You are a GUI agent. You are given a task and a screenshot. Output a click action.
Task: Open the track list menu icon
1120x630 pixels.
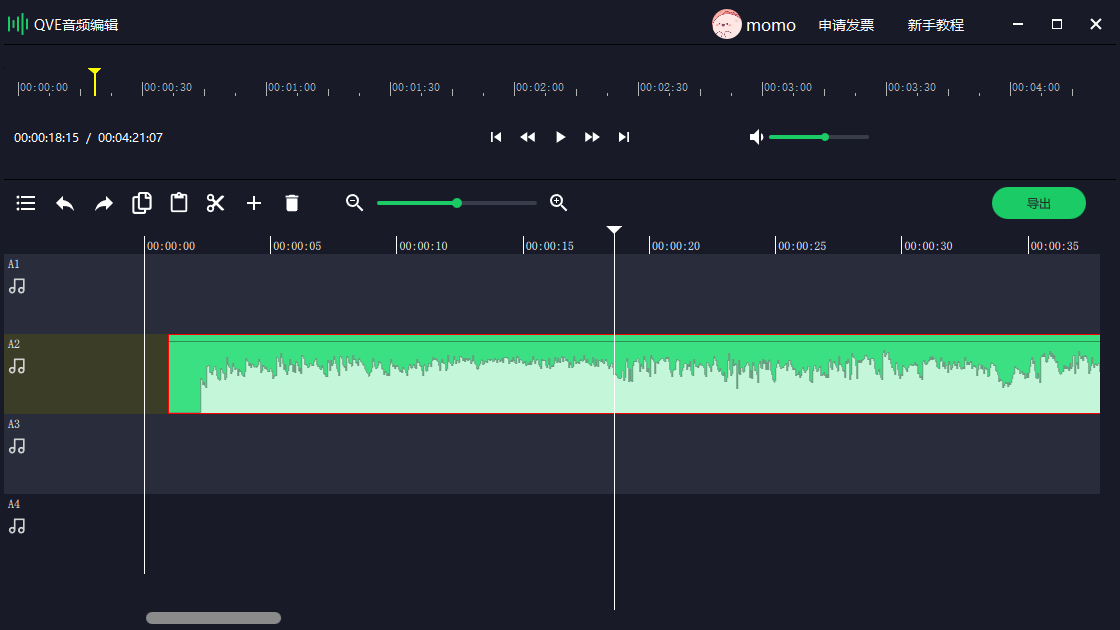click(x=26, y=203)
